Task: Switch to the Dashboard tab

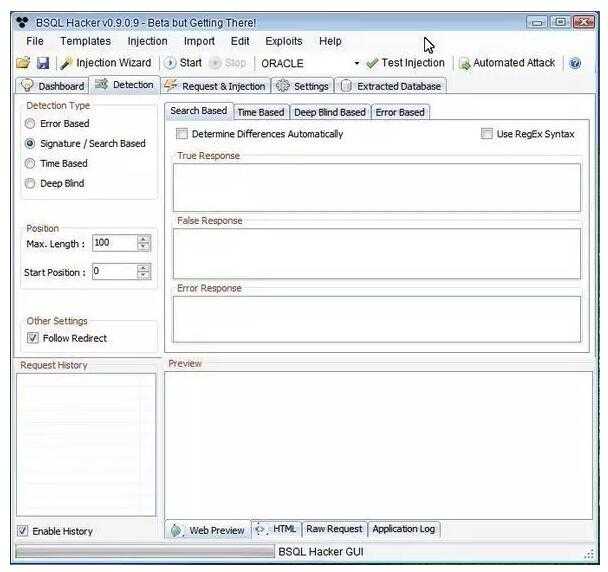Action: pos(52,86)
